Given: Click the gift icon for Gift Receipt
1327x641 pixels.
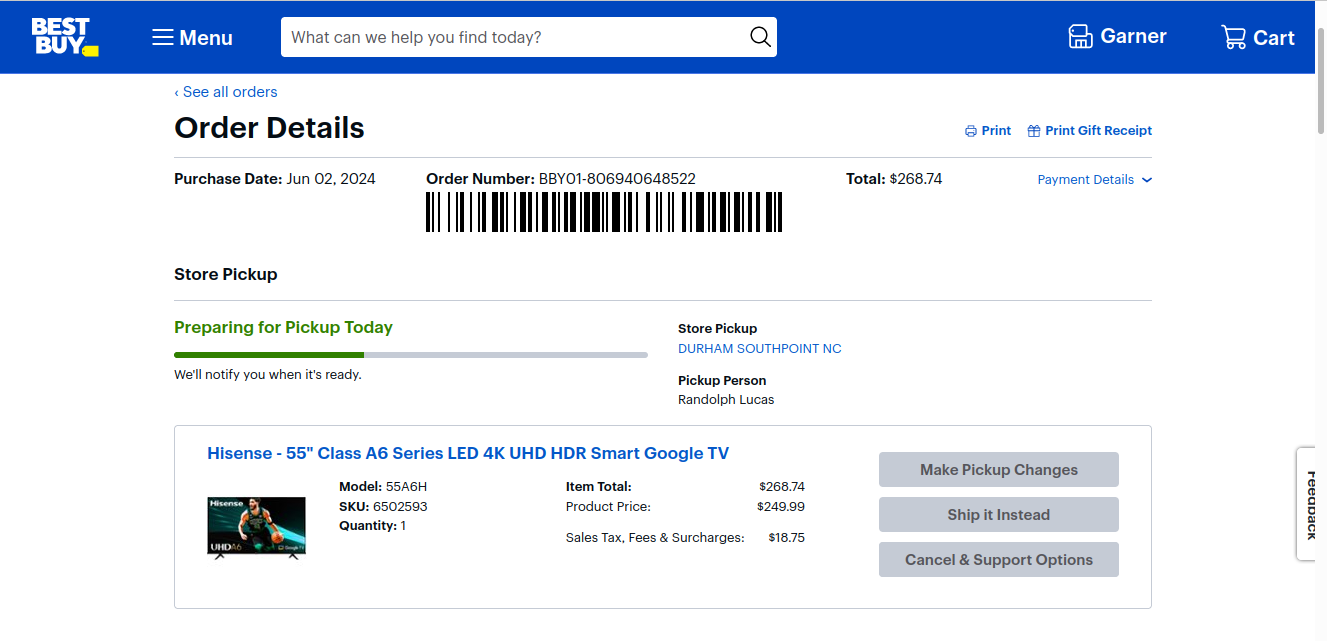Looking at the screenshot, I should pos(1034,131).
